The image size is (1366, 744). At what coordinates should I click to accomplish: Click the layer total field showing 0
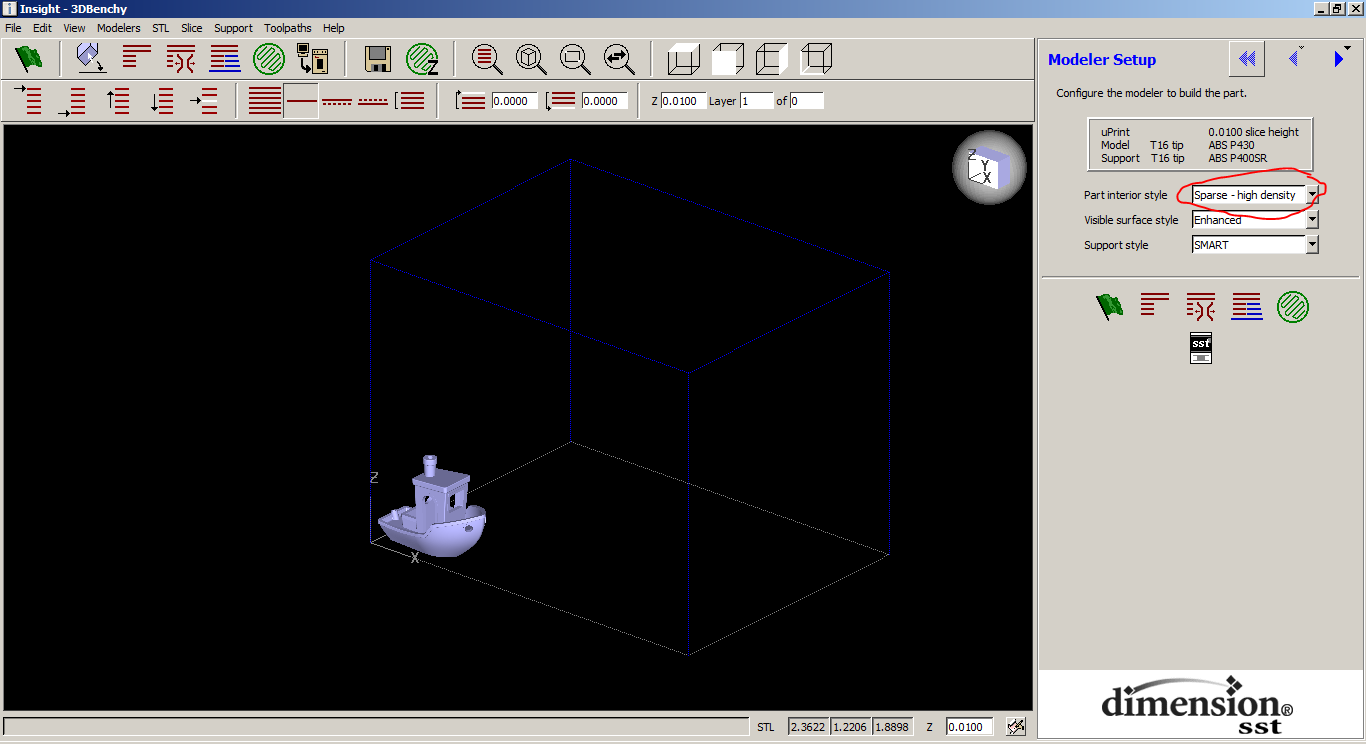[x=807, y=101]
